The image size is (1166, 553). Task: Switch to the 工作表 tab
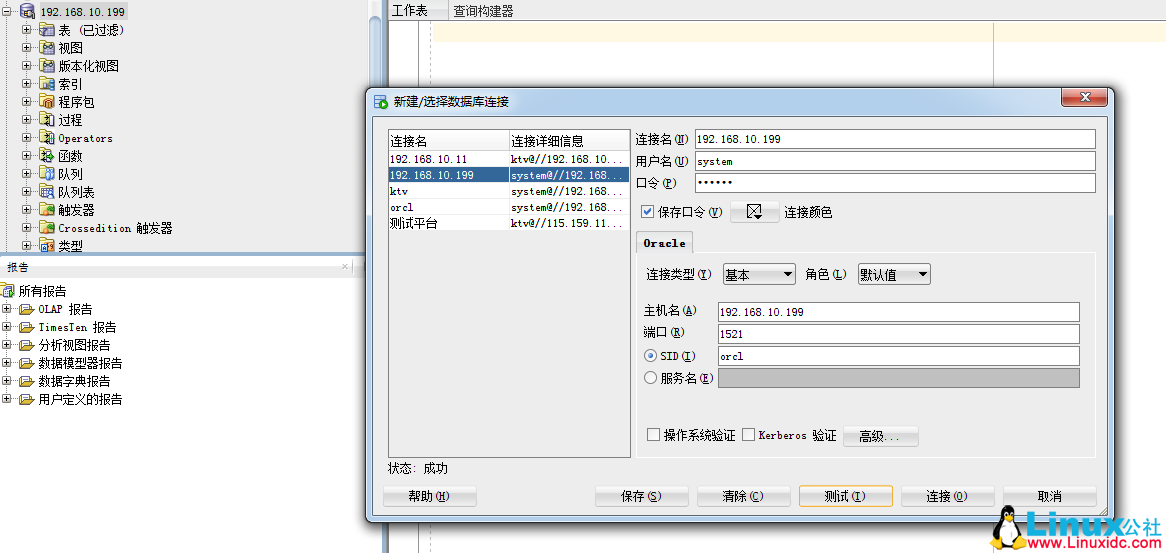point(410,10)
